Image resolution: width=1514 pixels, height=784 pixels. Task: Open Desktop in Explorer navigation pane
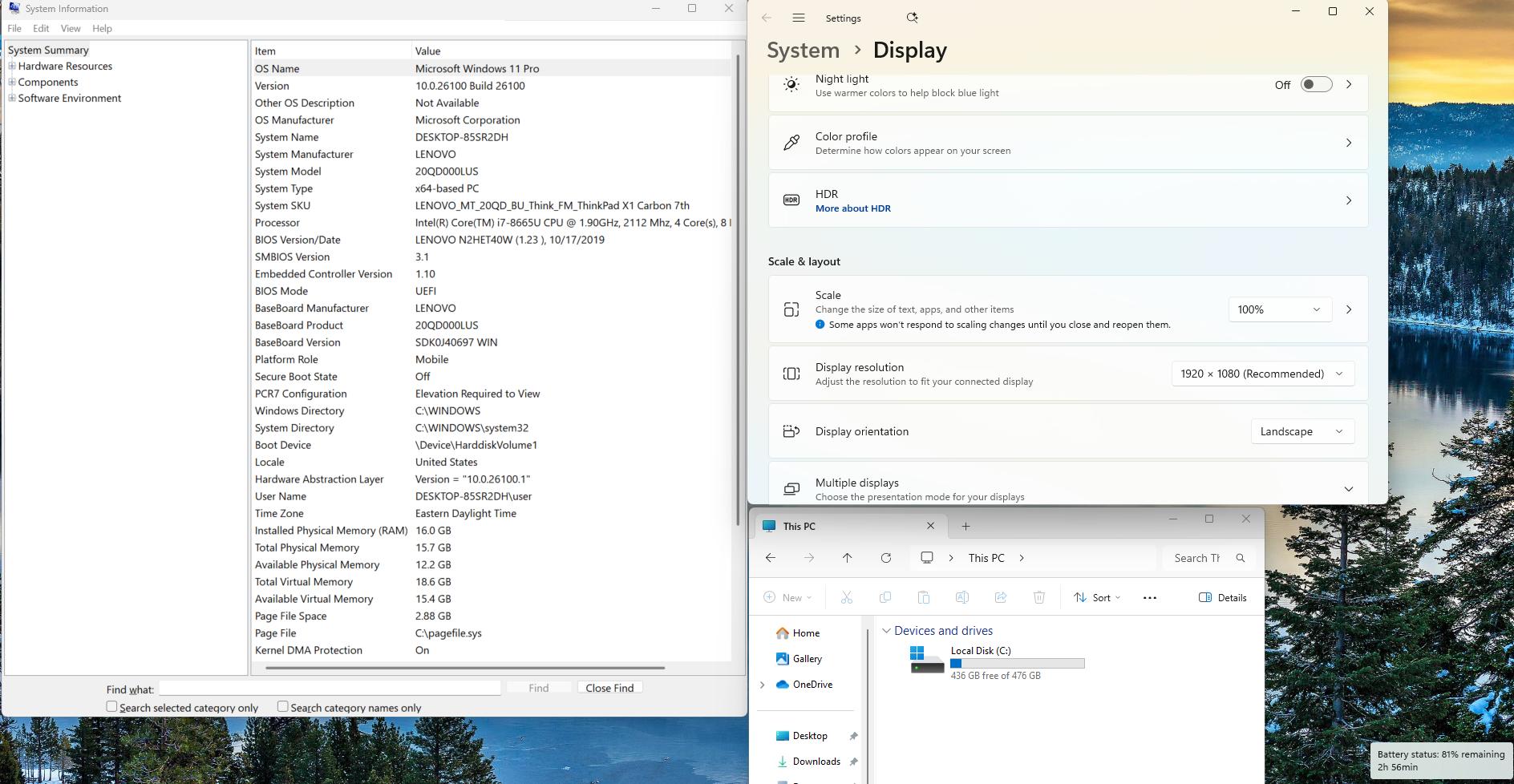[x=801, y=736]
